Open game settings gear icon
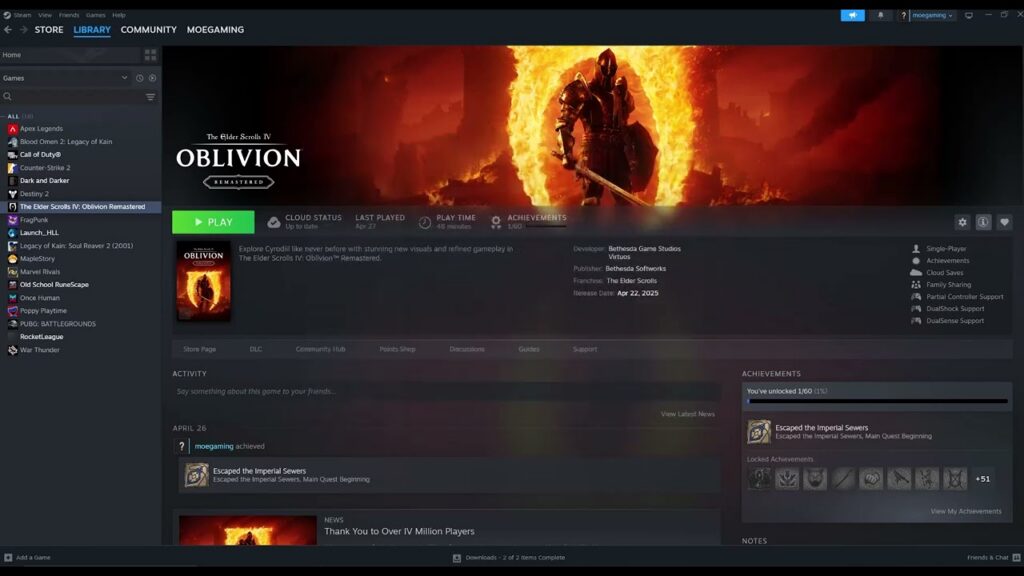The height and width of the screenshot is (576, 1024). [x=962, y=222]
